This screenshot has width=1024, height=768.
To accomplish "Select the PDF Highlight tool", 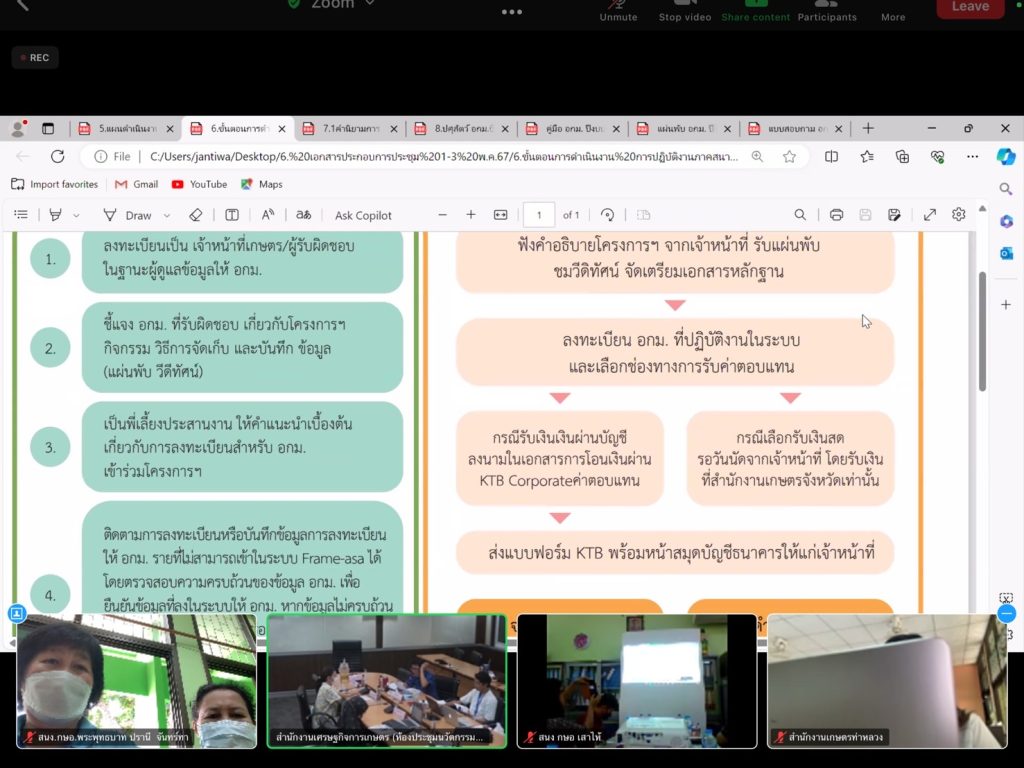I will click(x=56, y=215).
